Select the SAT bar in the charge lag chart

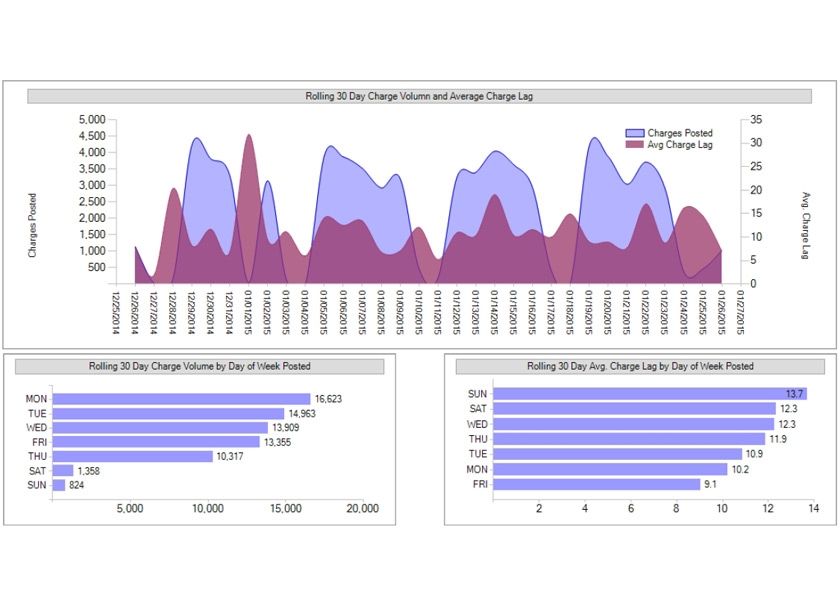point(635,409)
